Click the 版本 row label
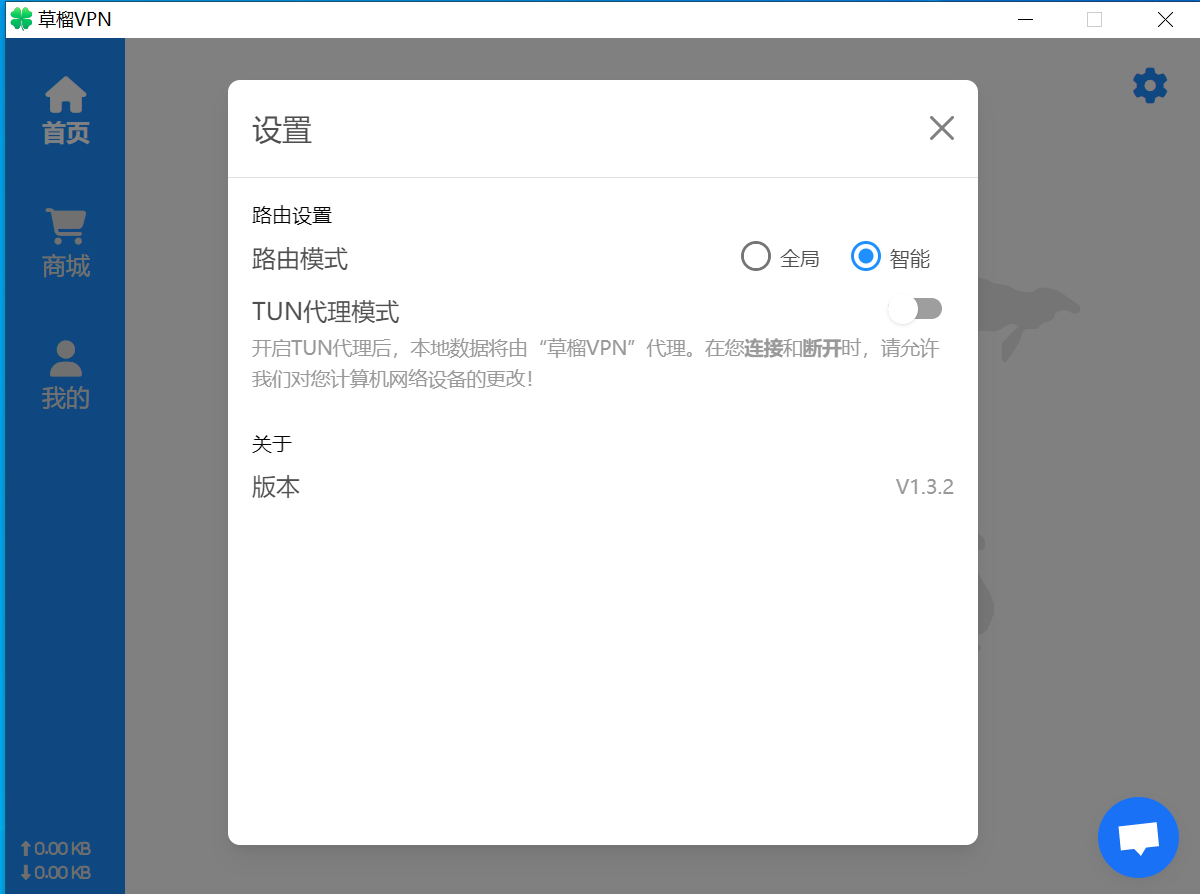1200x894 pixels. (x=276, y=487)
